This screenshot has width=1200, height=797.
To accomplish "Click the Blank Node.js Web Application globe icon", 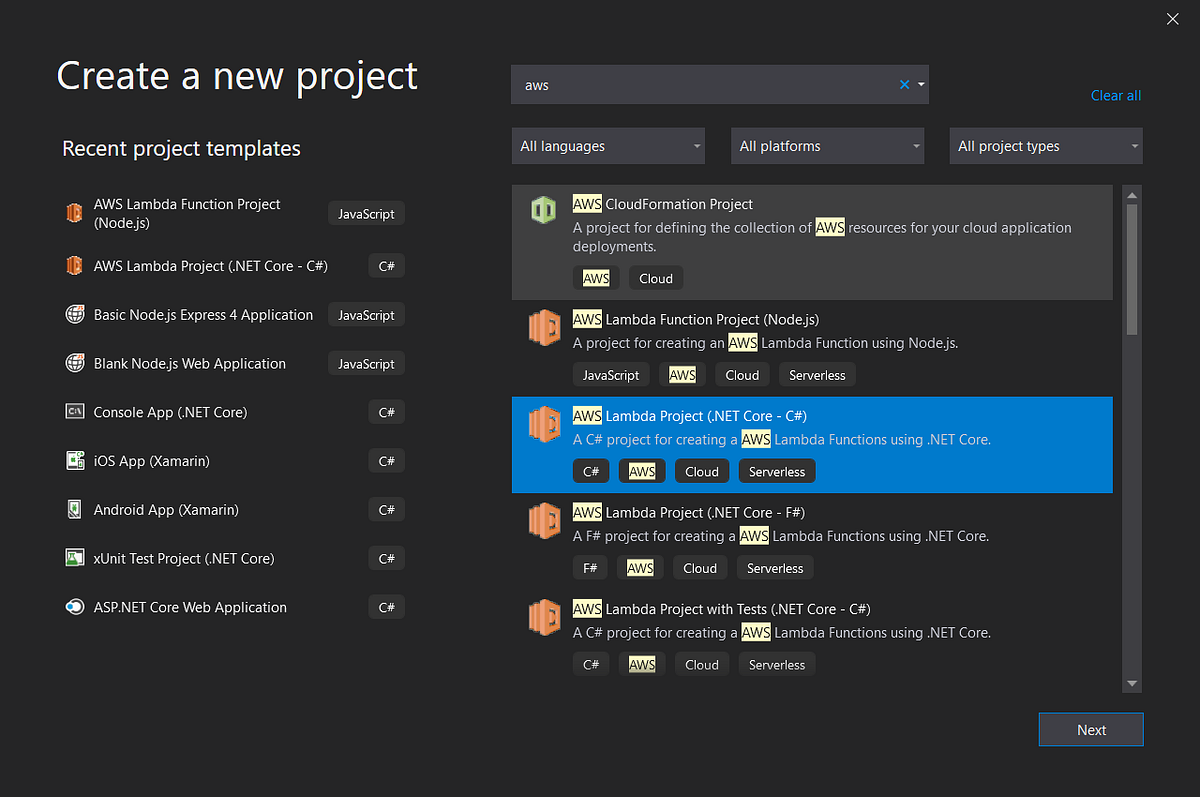I will pos(75,363).
